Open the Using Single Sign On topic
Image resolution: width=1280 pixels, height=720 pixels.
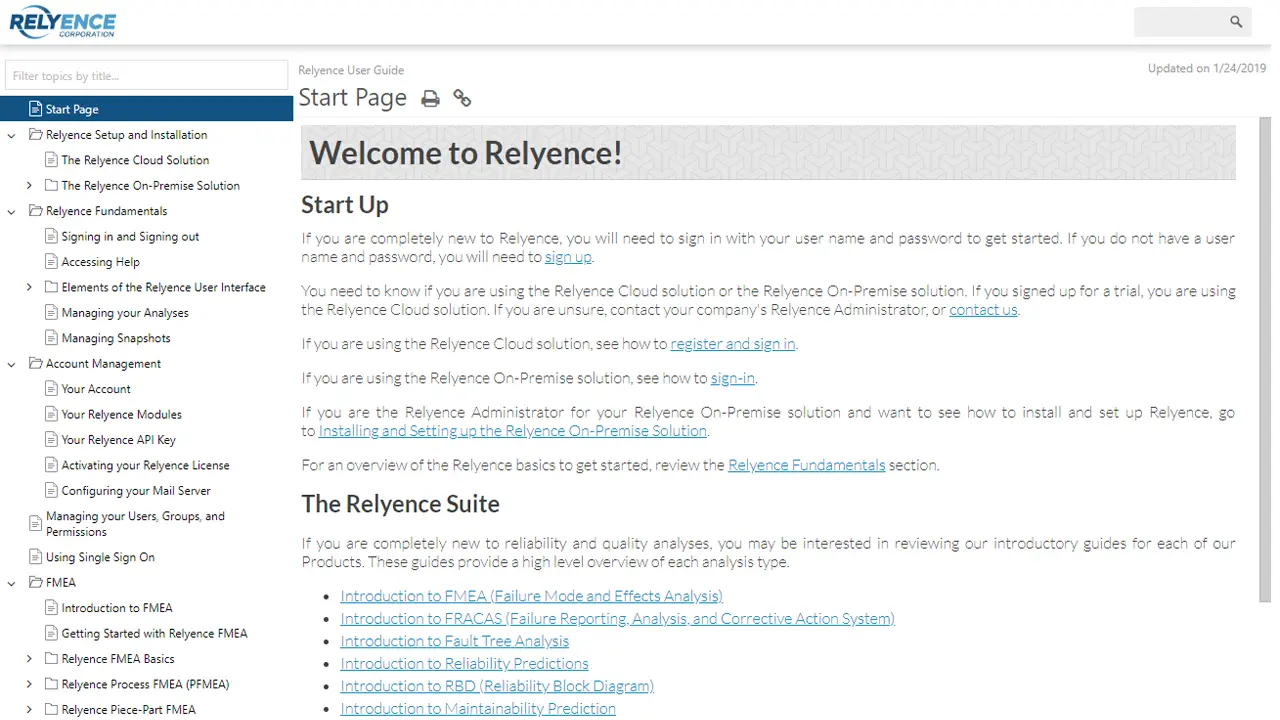pyautogui.click(x=100, y=557)
